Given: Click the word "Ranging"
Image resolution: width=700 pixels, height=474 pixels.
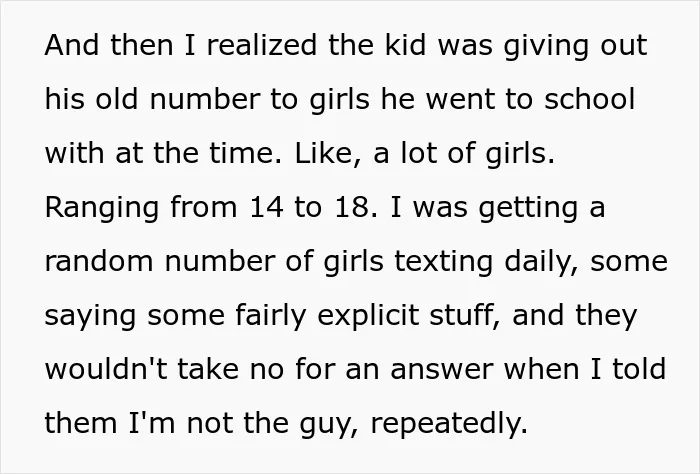Looking at the screenshot, I should pyautogui.click(x=102, y=209).
